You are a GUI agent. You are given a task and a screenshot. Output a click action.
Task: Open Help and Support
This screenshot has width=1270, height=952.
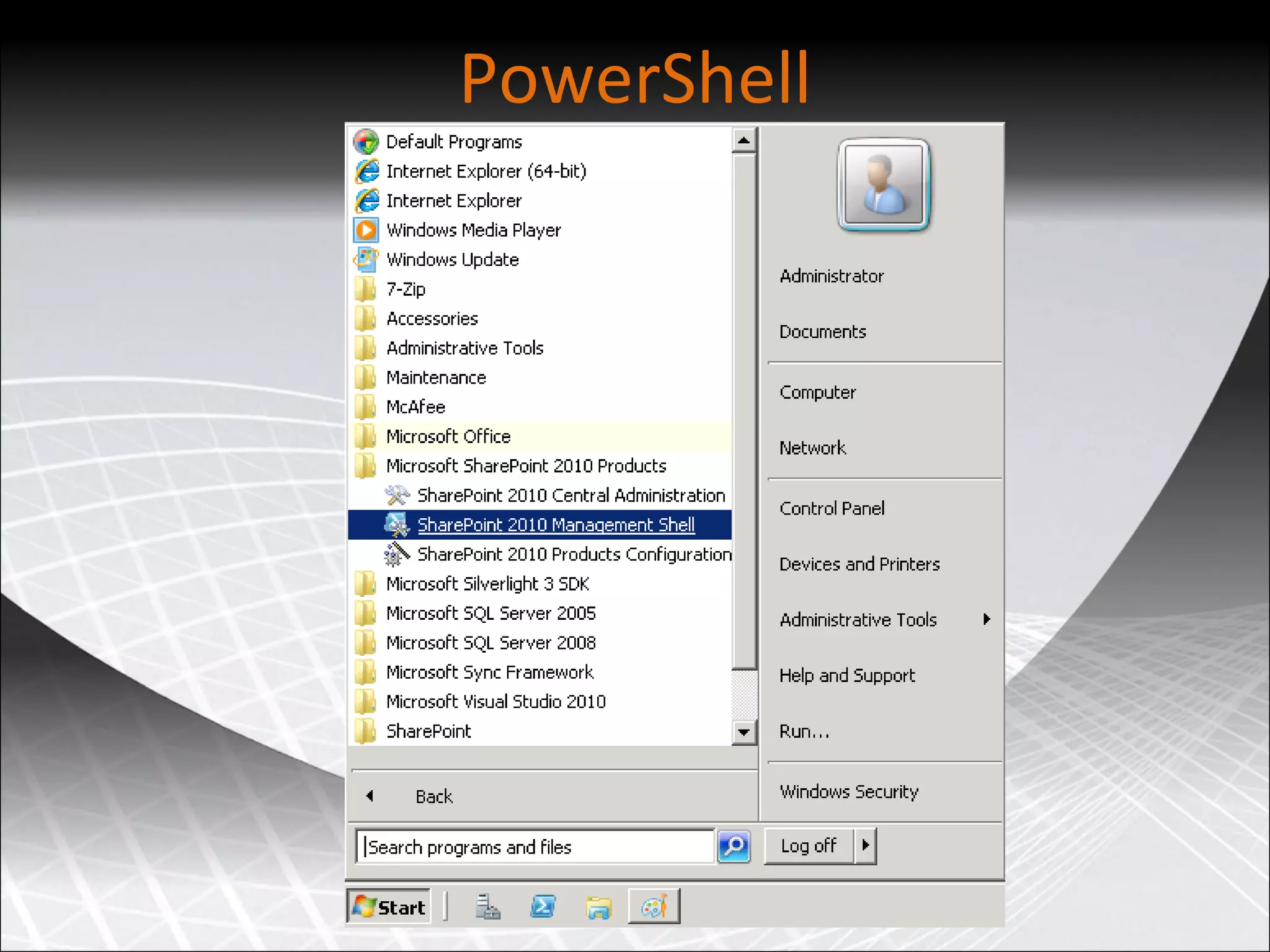click(847, 676)
